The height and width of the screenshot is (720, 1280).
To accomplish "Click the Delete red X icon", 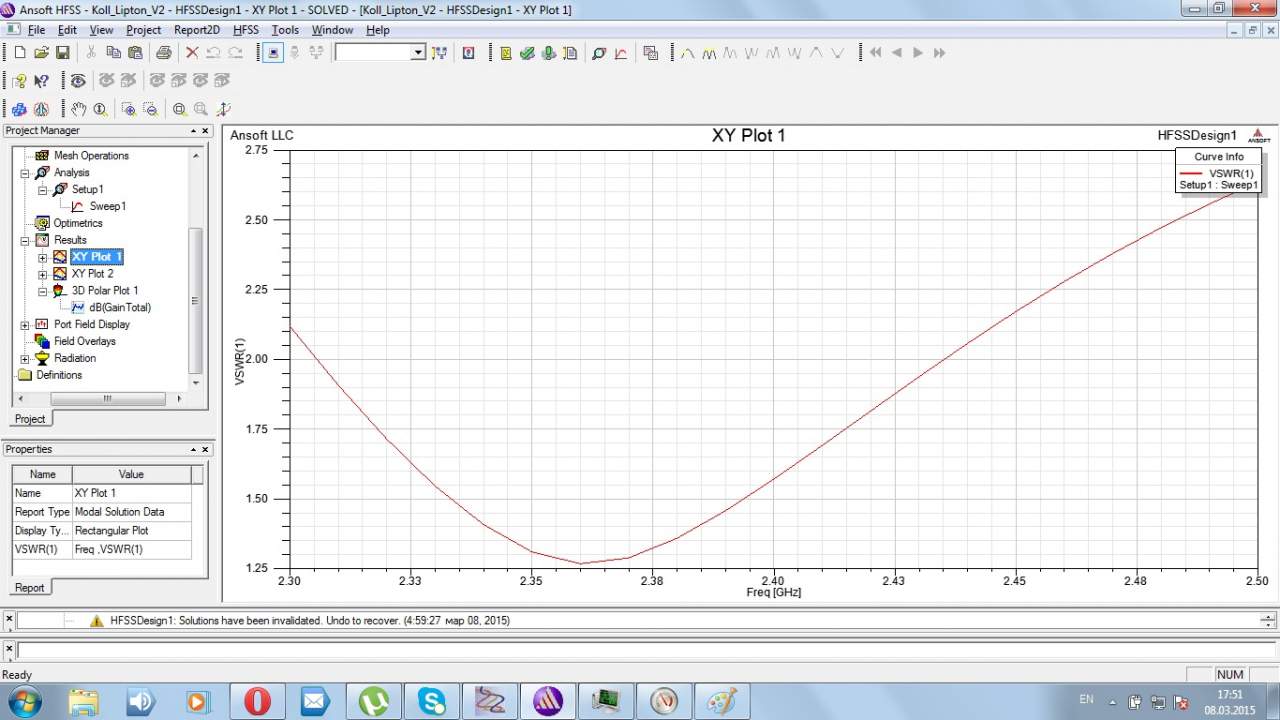I will tap(192, 53).
